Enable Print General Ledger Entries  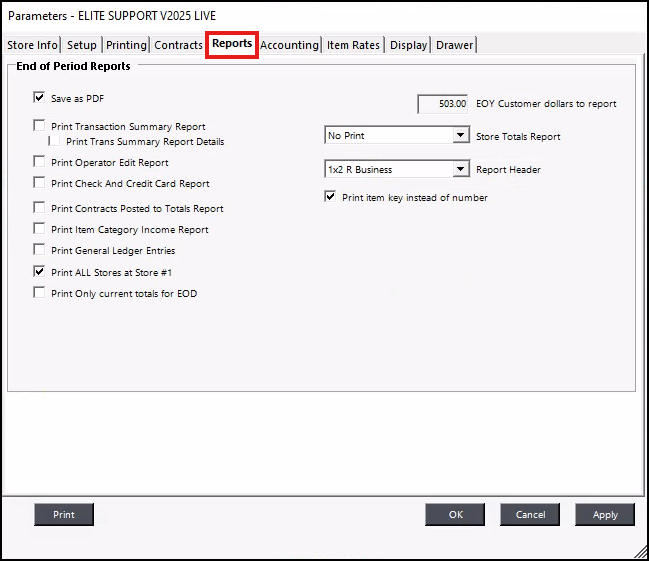(x=39, y=250)
